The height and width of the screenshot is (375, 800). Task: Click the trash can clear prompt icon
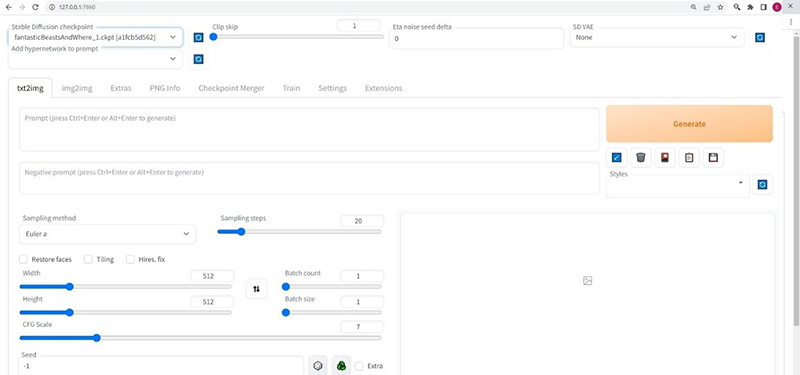(x=641, y=158)
